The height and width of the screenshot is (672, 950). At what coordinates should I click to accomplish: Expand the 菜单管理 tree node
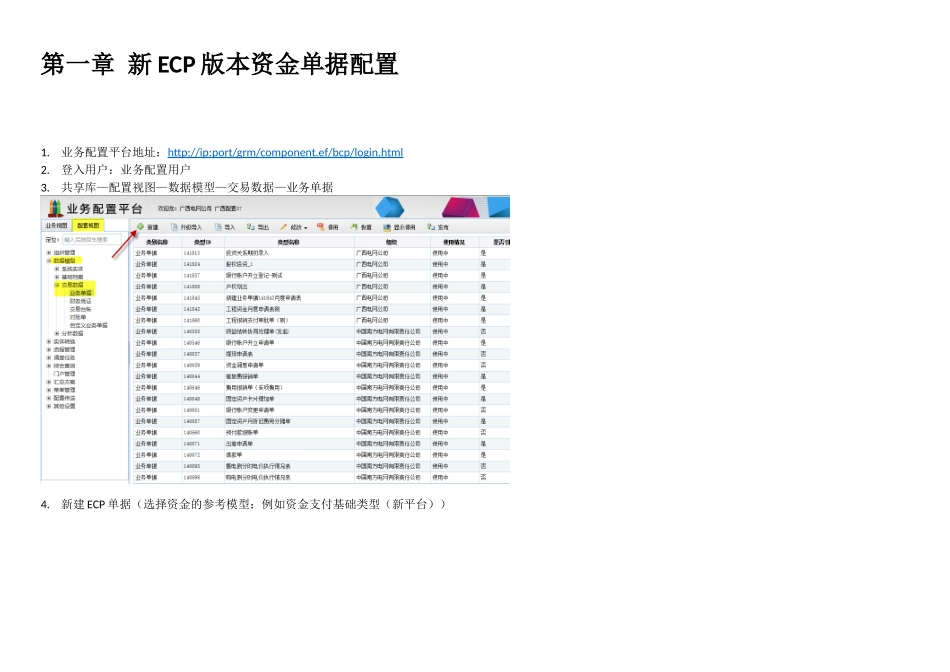click(48, 390)
